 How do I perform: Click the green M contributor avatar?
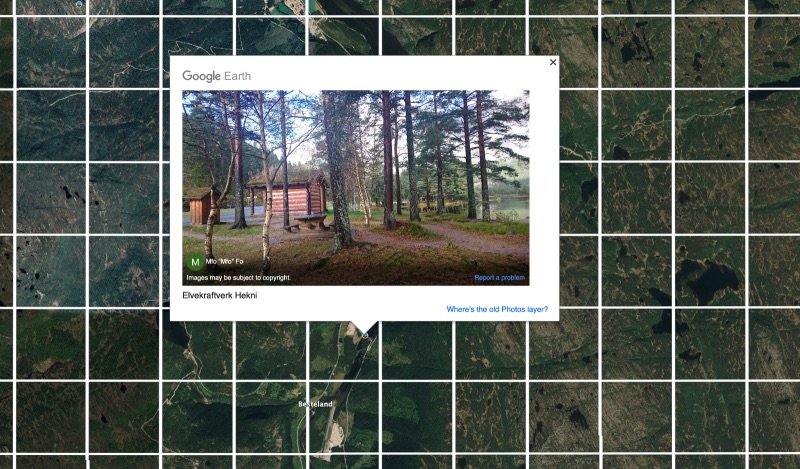point(195,262)
